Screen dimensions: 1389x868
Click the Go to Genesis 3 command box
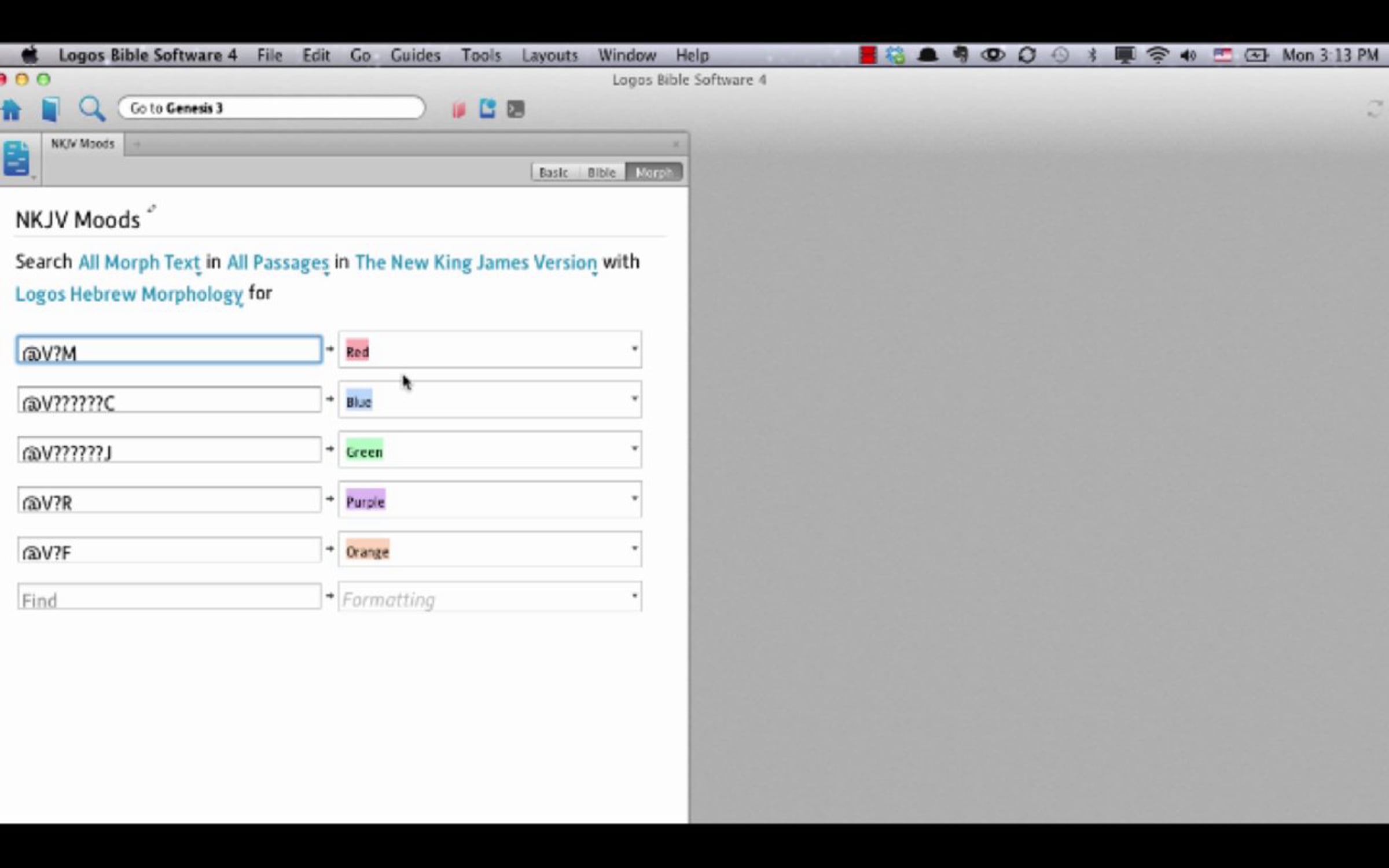coord(271,108)
